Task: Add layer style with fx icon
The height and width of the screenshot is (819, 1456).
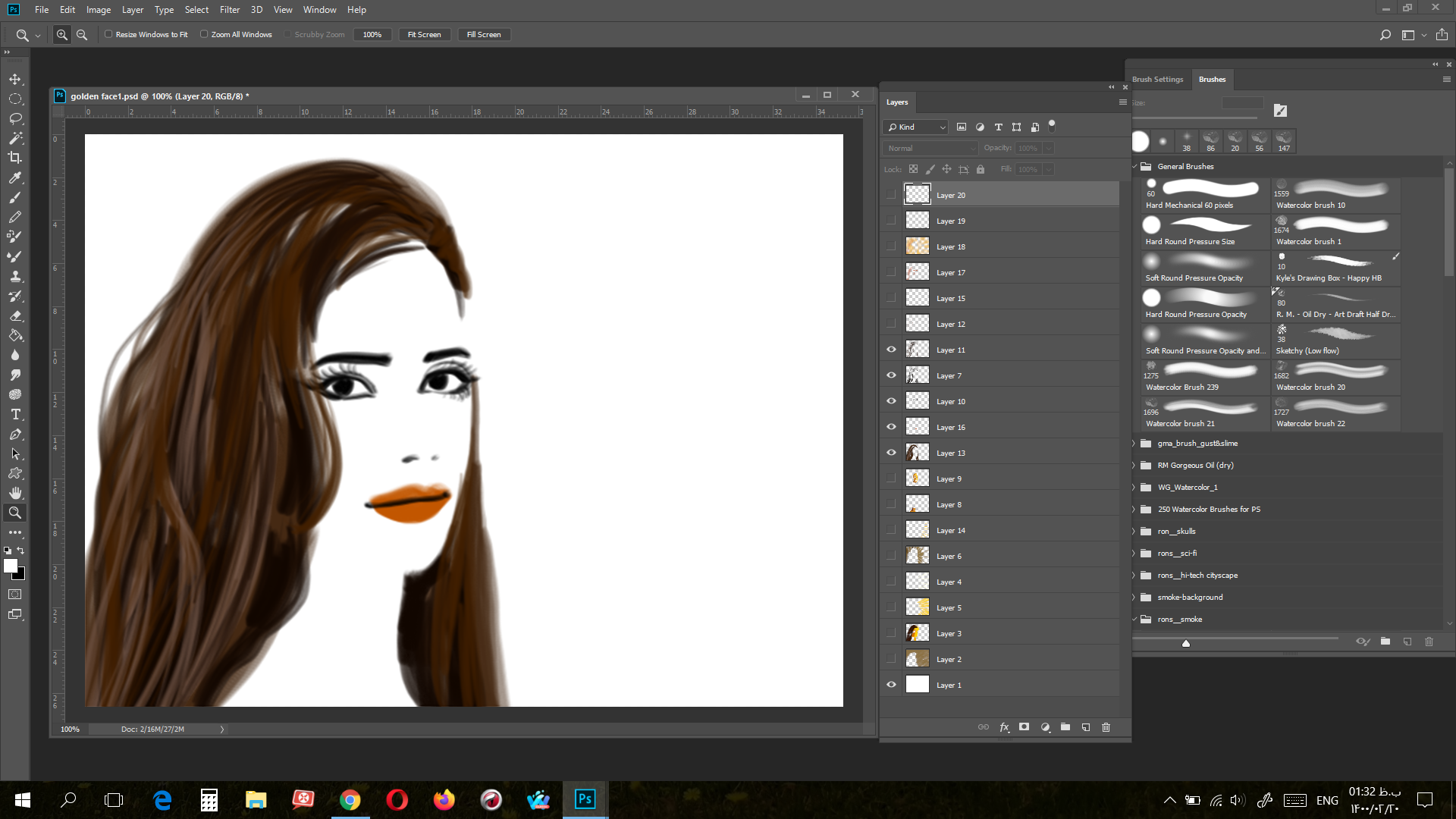Action: 1004,727
